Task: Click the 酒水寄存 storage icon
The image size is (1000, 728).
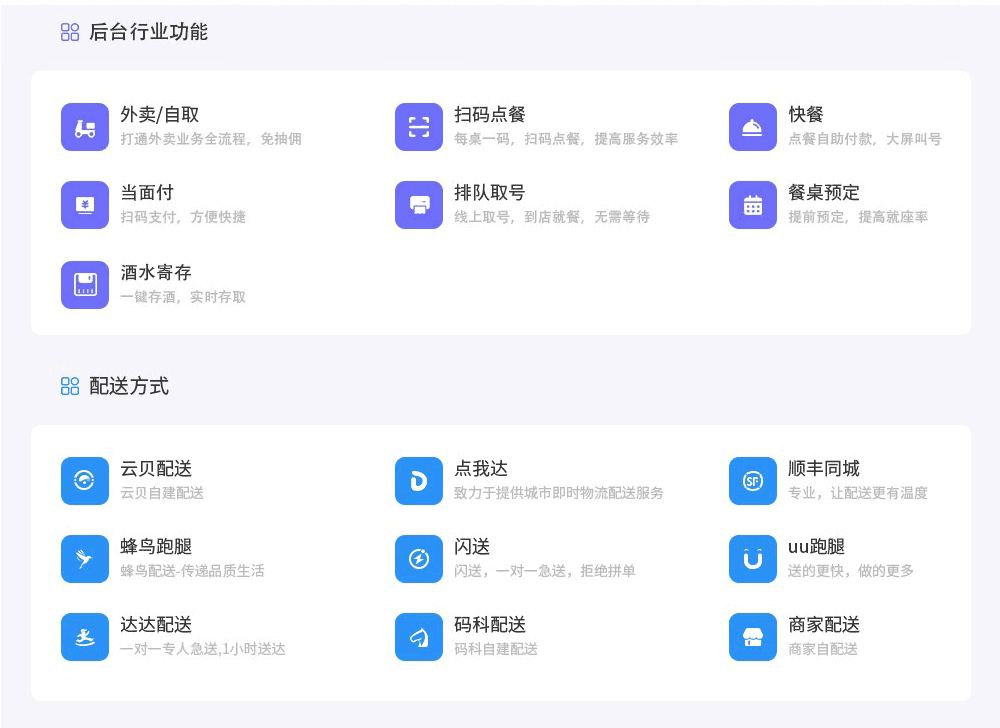Action: [85, 285]
